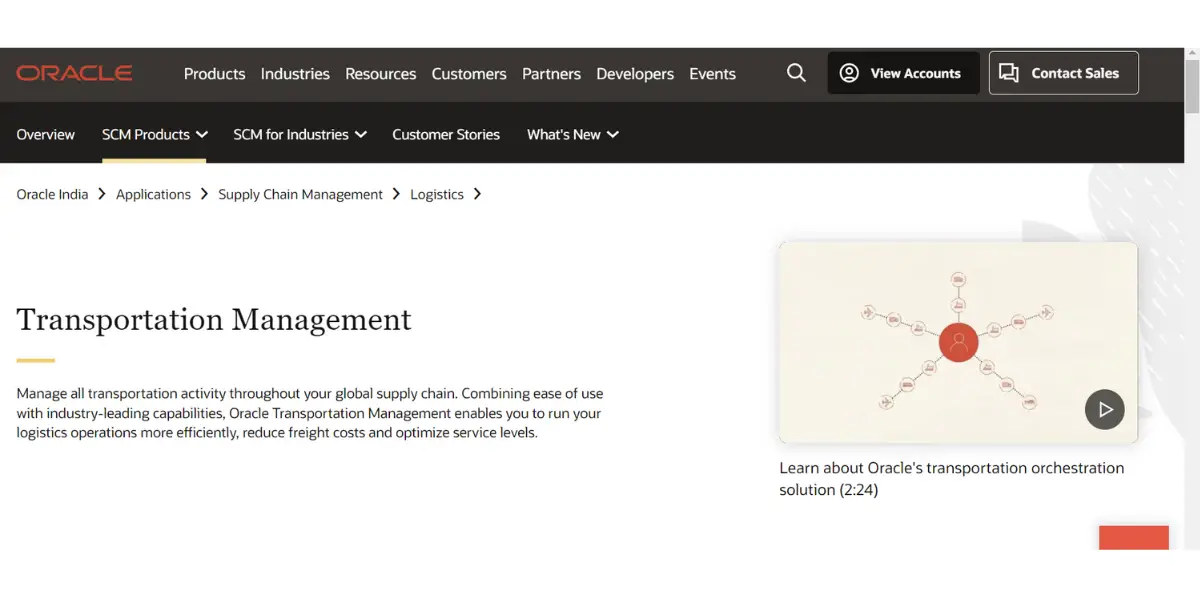Click the chevron after Oracle India breadcrumb
The height and width of the screenshot is (600, 1200).
(x=102, y=194)
